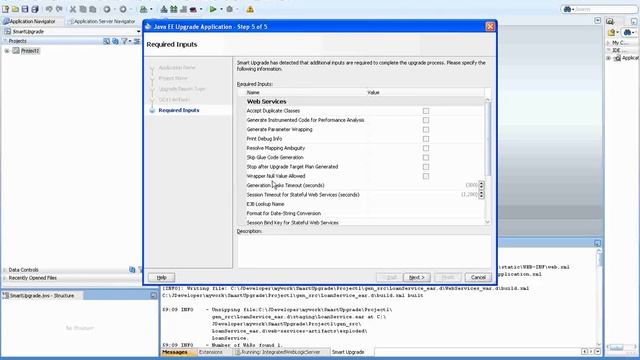This screenshot has height=360, width=640.
Task: Check Generate Instrumented Code for Performance Analysis
Action: (x=426, y=120)
